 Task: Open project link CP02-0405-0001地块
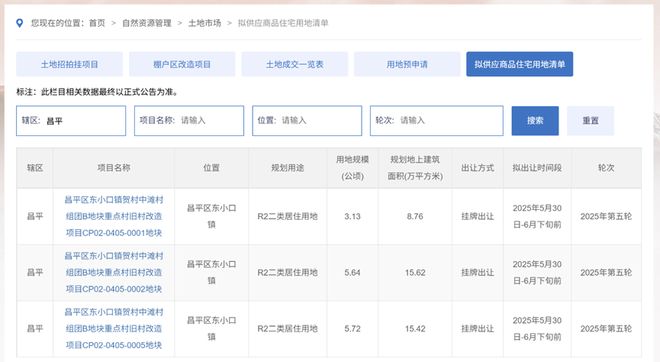click(x=114, y=216)
